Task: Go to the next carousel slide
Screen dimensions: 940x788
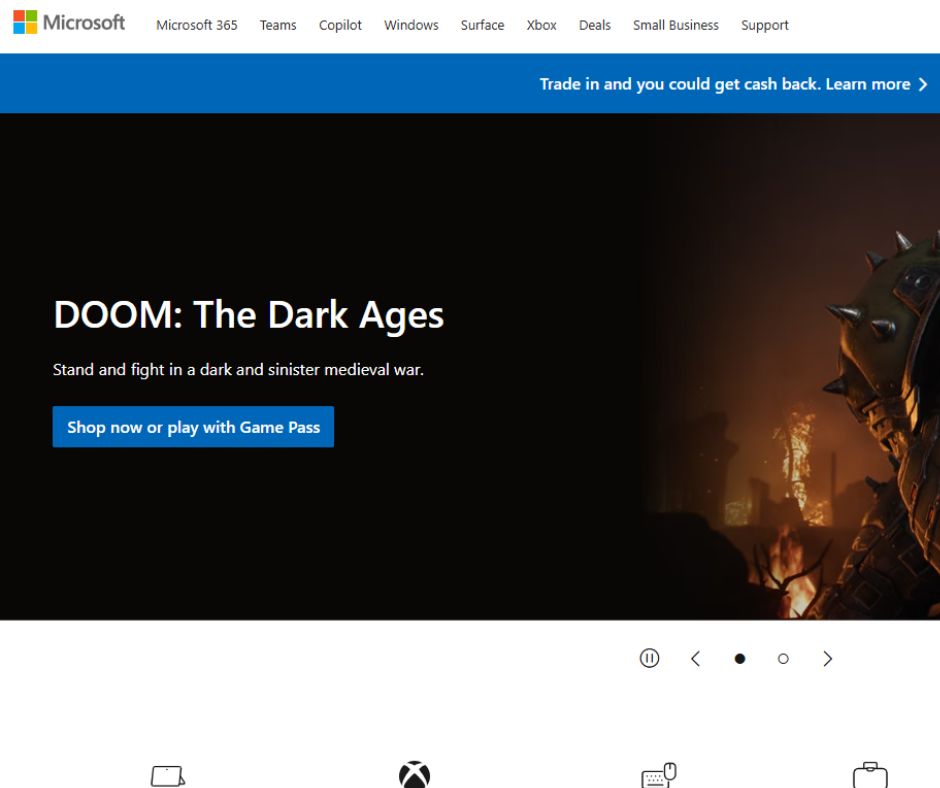Action: (x=827, y=658)
